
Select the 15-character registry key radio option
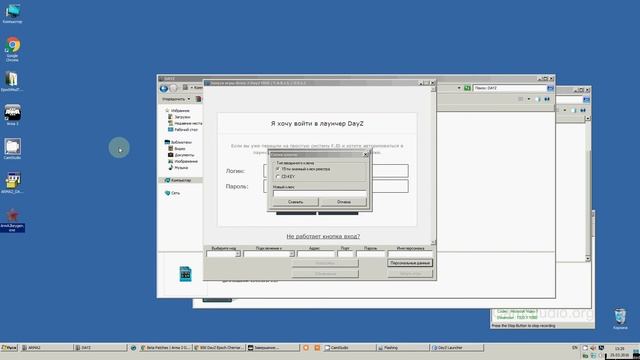303,169
